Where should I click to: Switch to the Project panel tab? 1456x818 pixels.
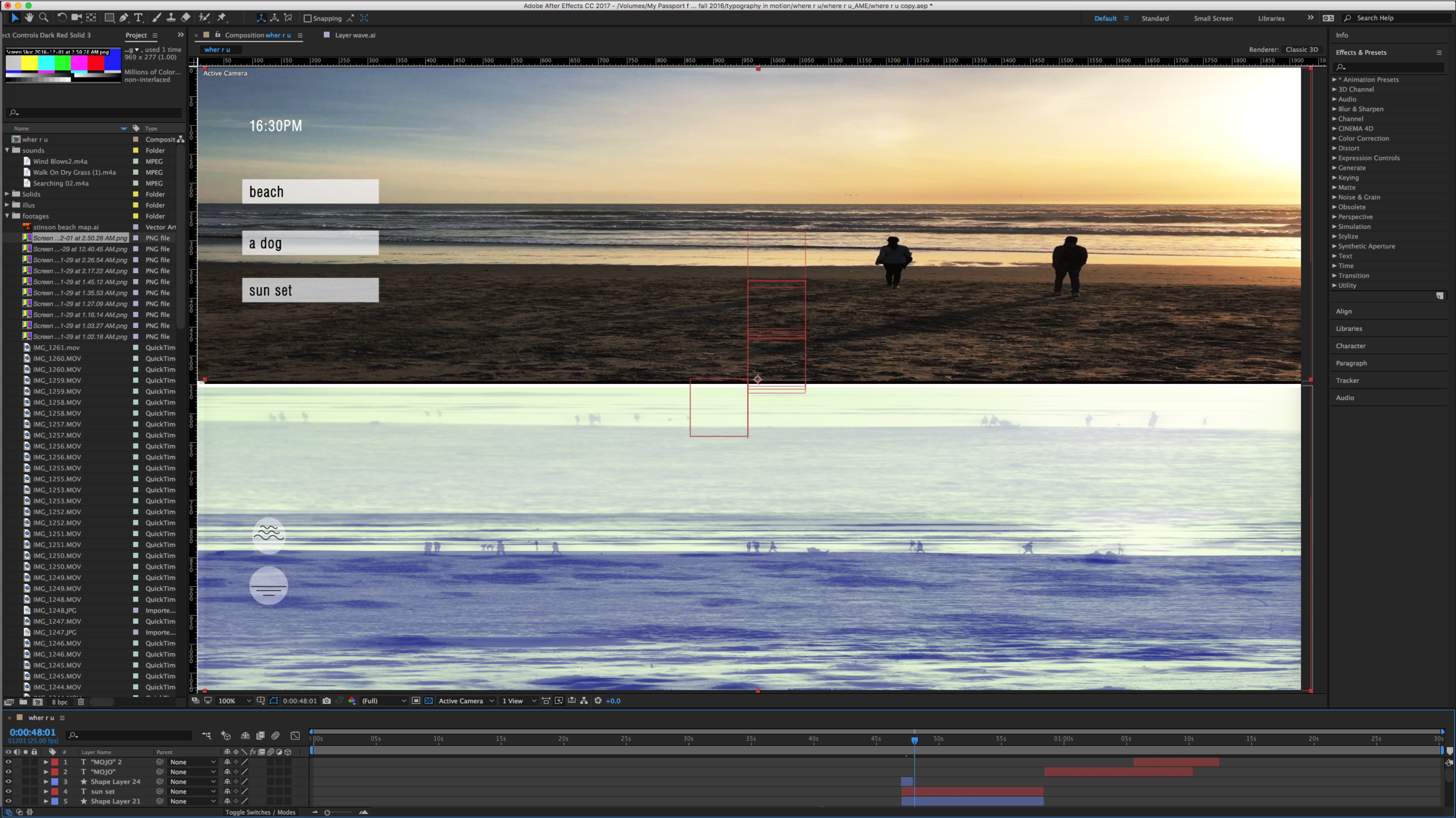136,35
